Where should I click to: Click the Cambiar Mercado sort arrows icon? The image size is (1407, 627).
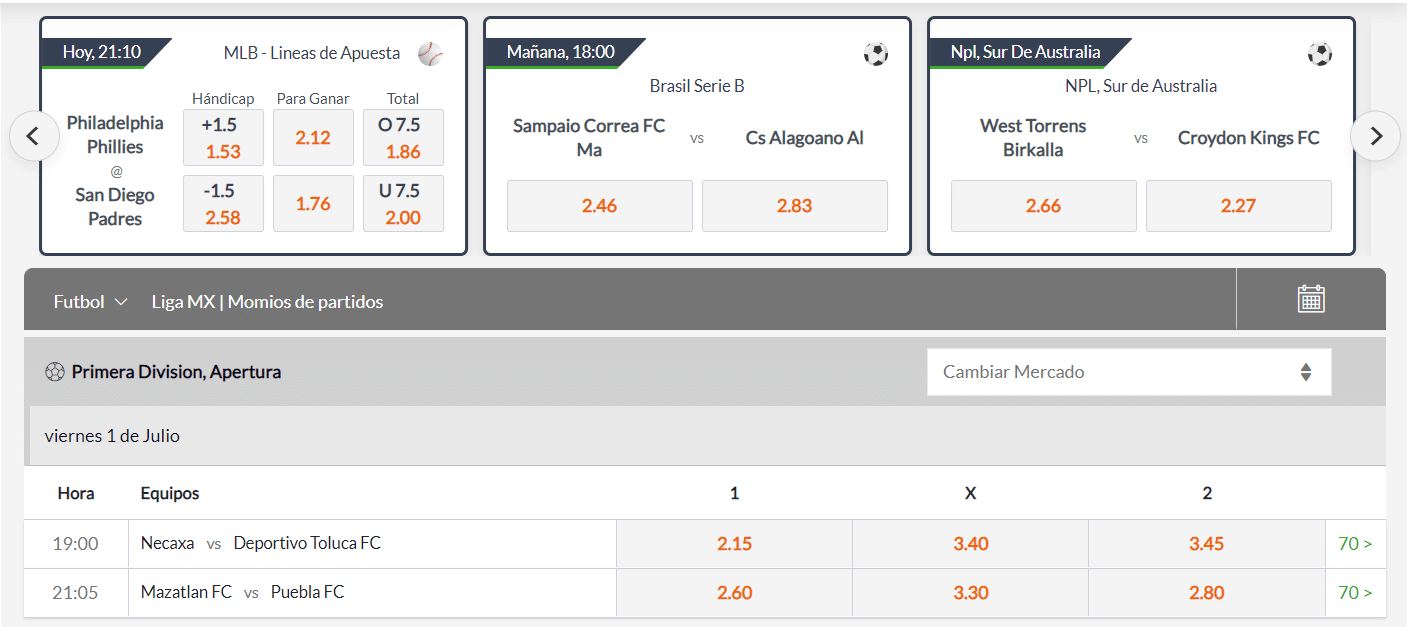(1306, 370)
